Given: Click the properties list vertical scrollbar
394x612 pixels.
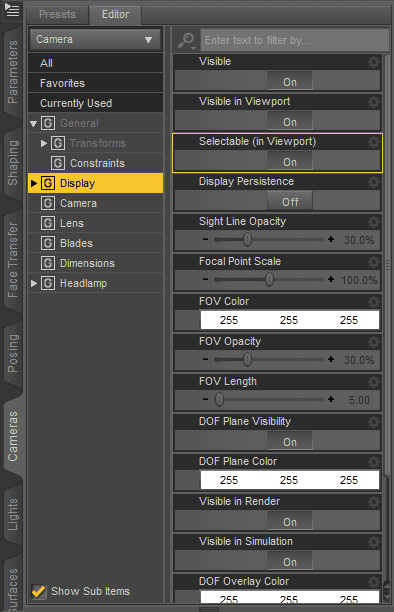Looking at the screenshot, I should point(387,265).
